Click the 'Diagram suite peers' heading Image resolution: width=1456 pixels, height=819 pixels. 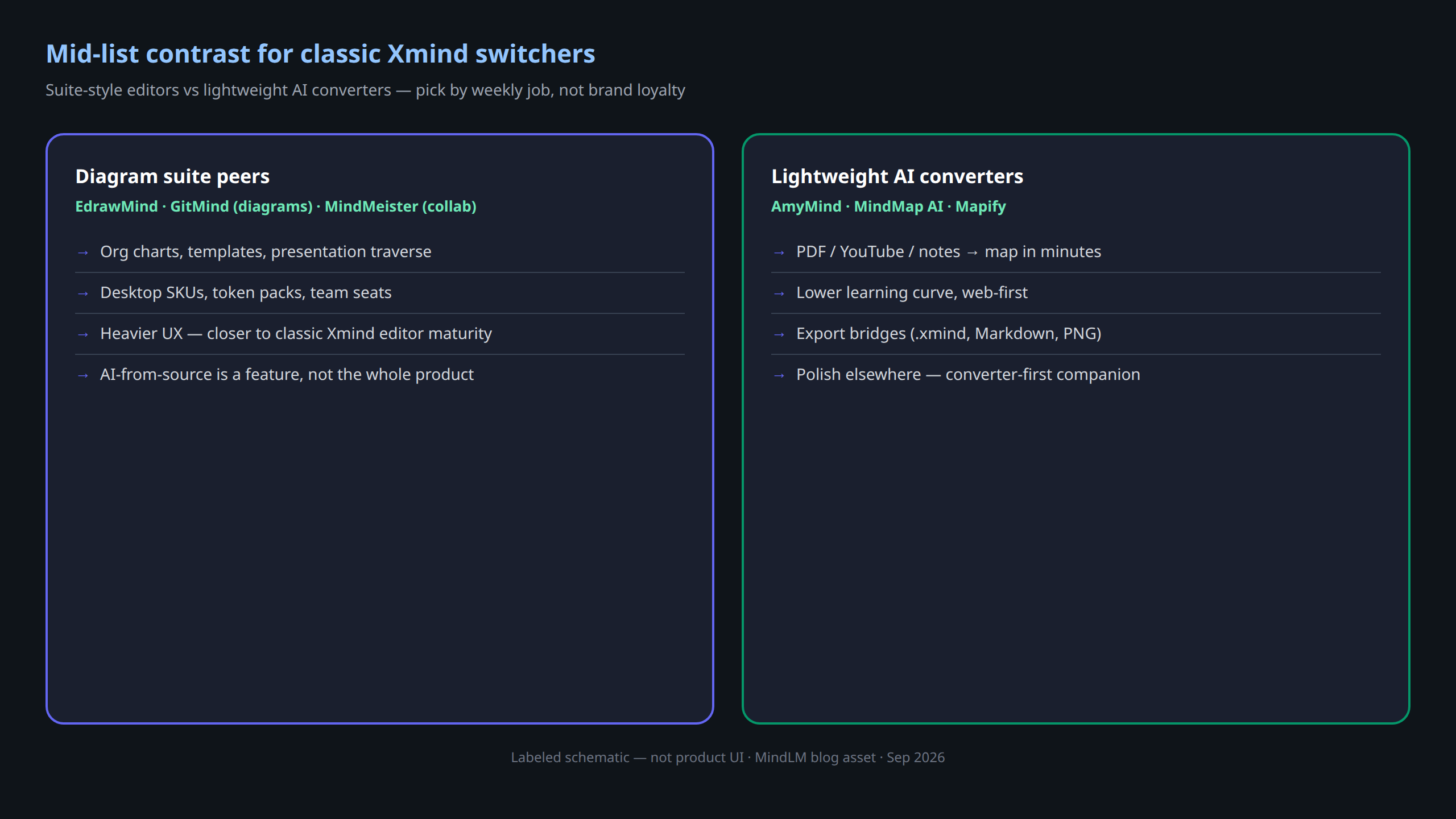coord(172,176)
